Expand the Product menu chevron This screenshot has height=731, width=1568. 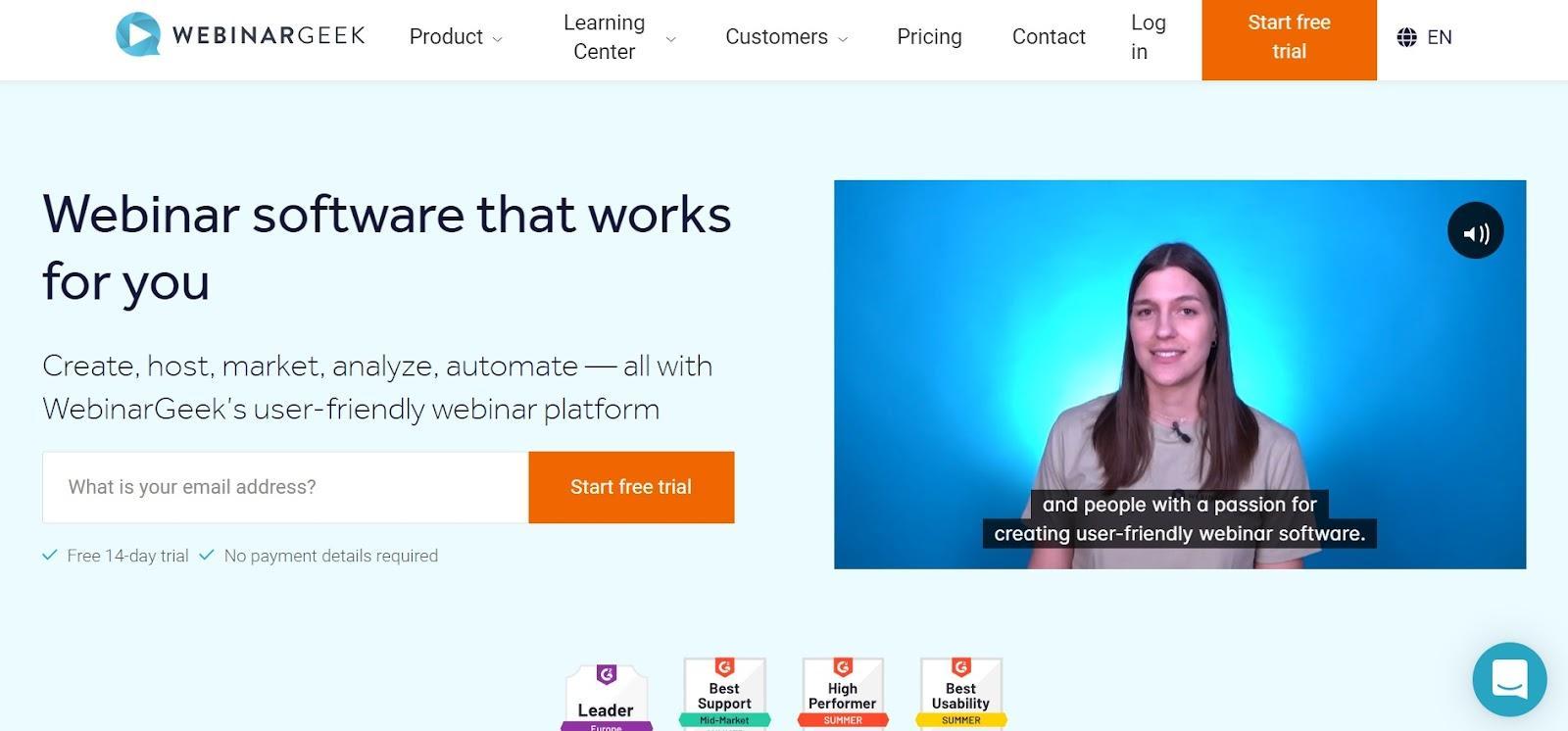[x=497, y=39]
